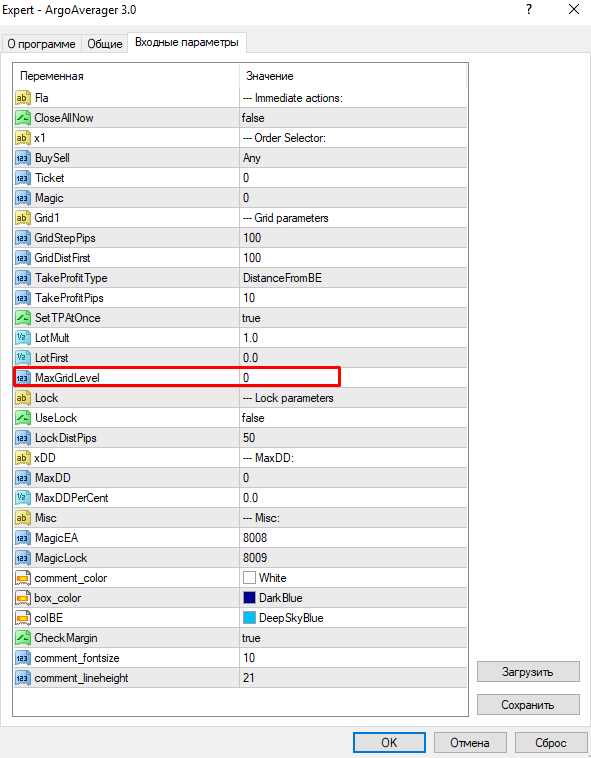
Task: Click the boolean icon beside UseLock
Action: tap(22, 418)
